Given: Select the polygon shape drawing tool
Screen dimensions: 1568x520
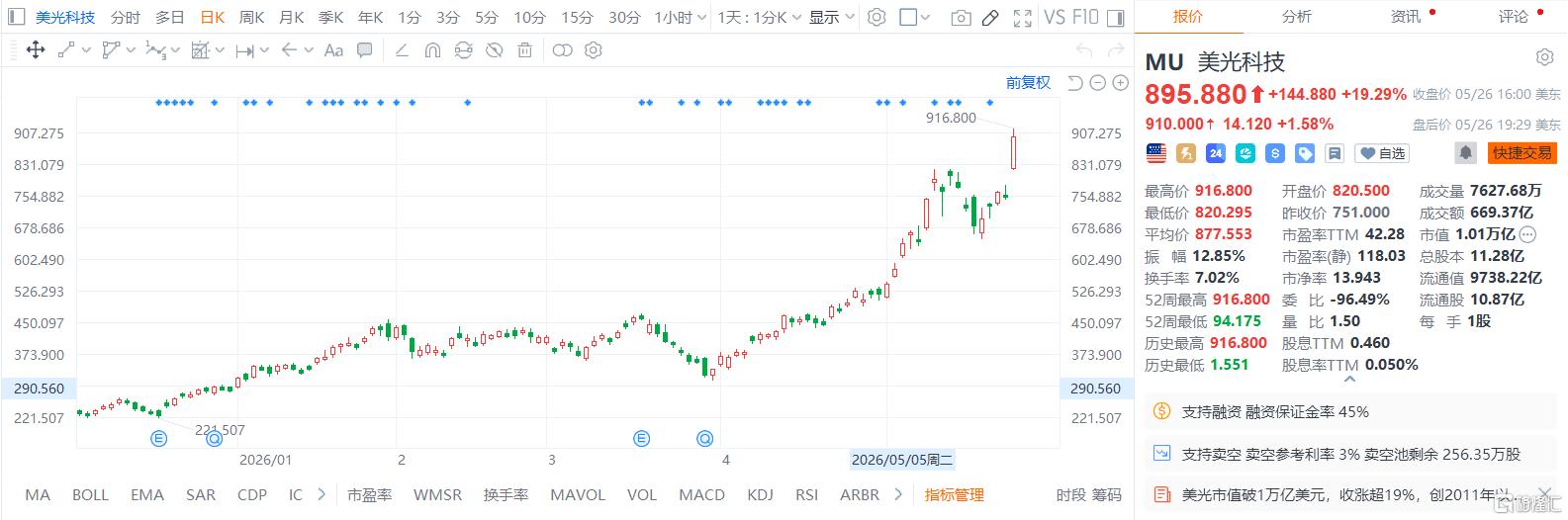Looking at the screenshot, I should (x=111, y=50).
